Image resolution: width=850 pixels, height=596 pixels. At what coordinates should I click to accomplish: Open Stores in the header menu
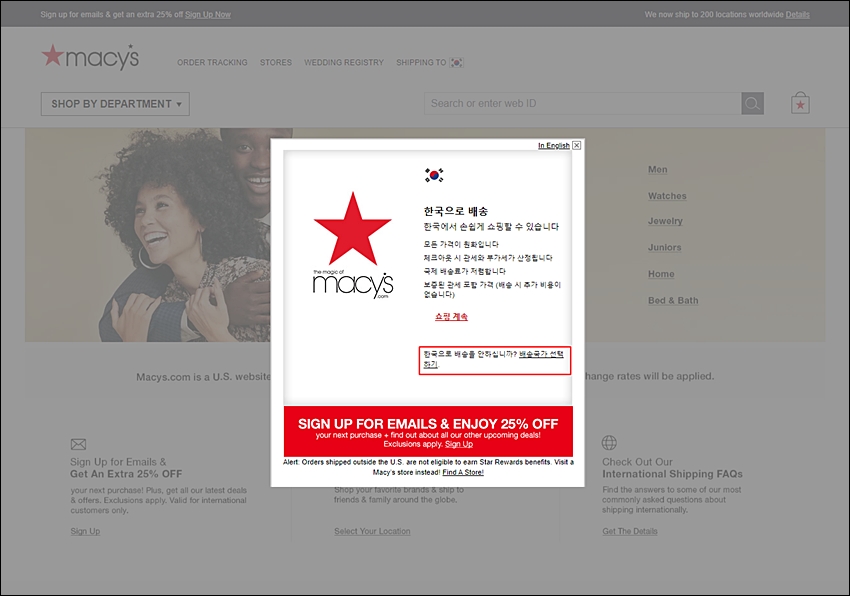coord(275,62)
